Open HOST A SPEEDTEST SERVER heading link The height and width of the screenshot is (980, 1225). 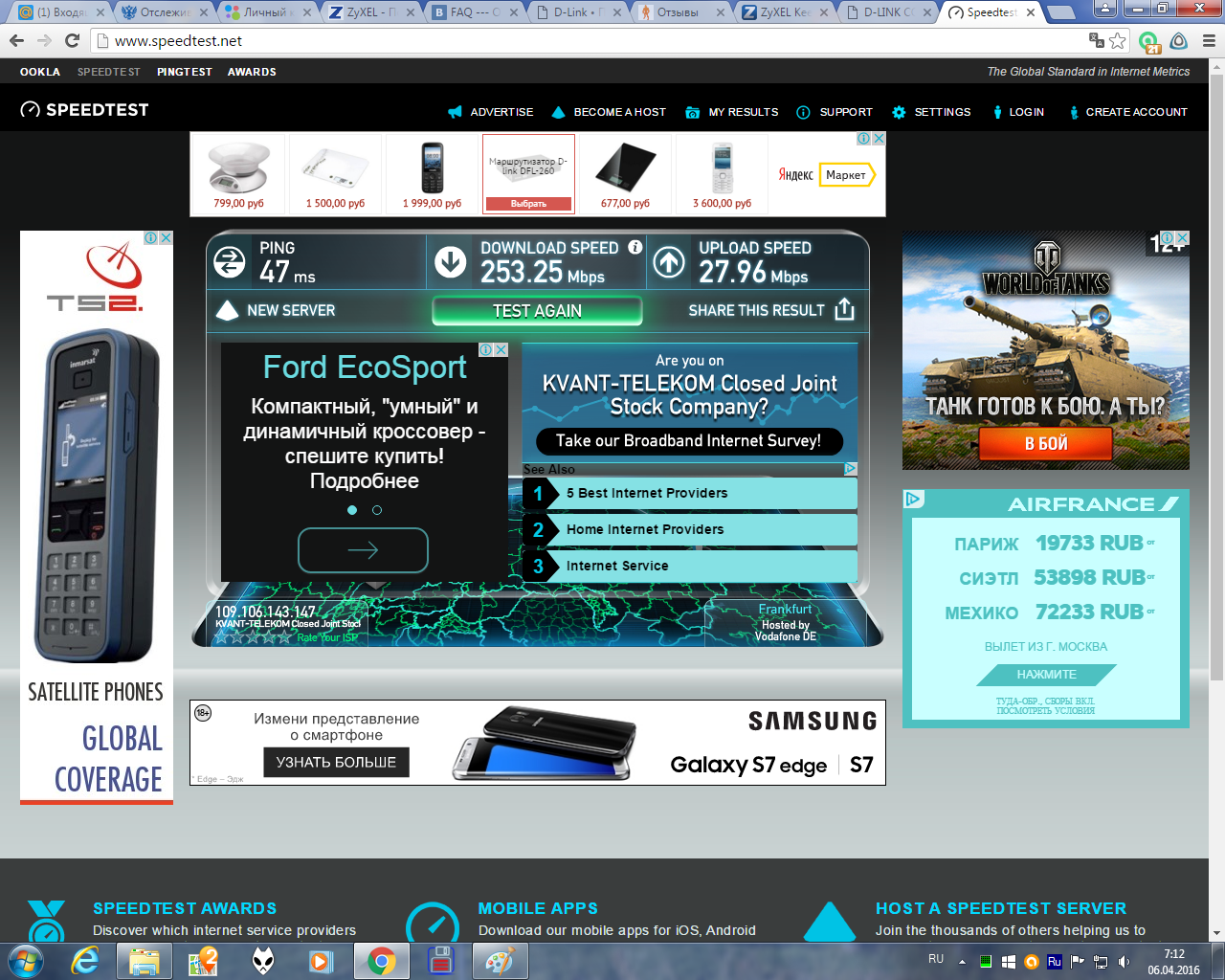point(1001,908)
